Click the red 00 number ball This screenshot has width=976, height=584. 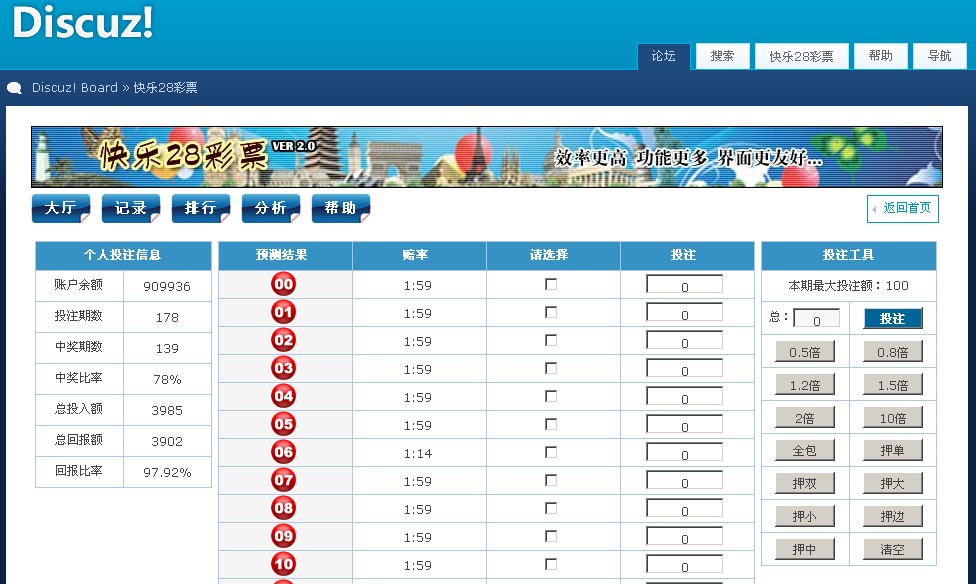click(x=283, y=285)
